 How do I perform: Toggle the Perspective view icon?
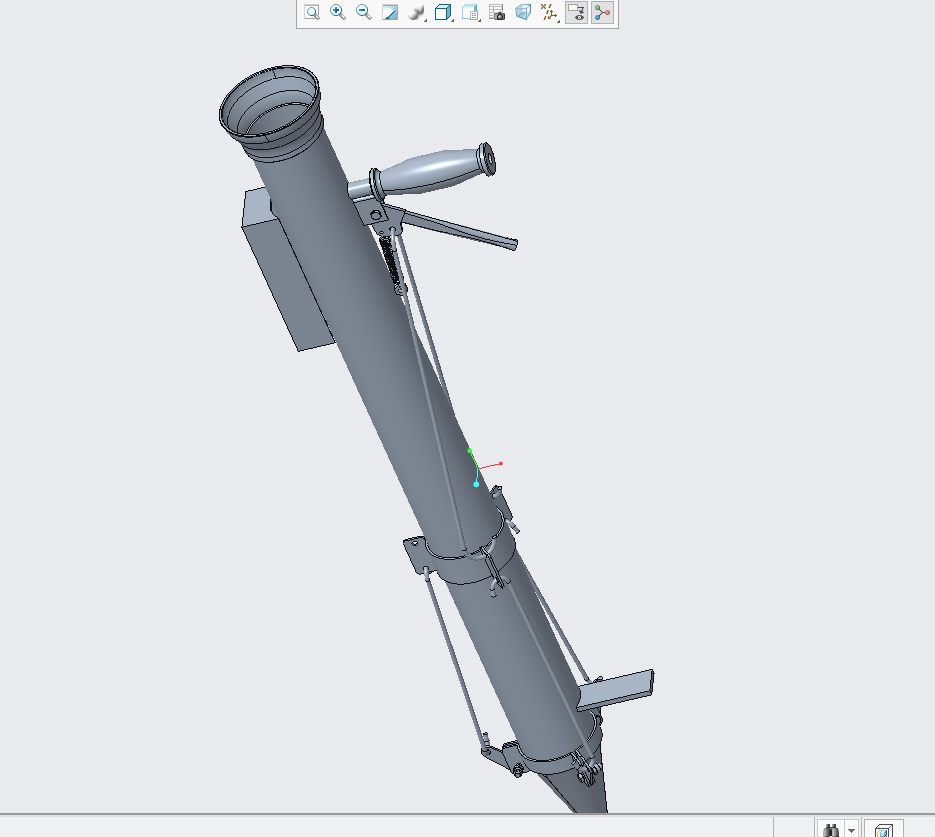[523, 13]
